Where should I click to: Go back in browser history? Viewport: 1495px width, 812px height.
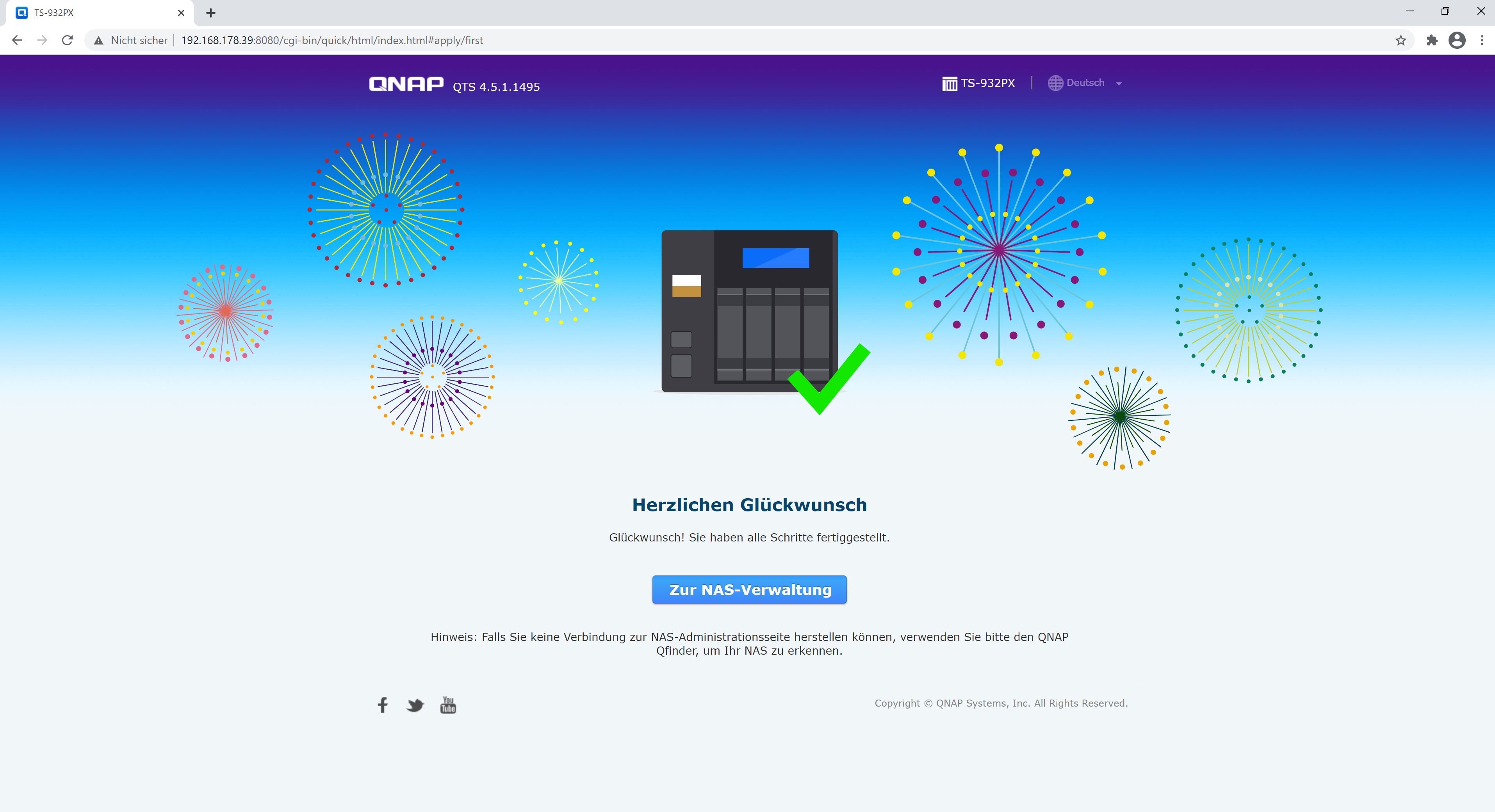(x=17, y=40)
